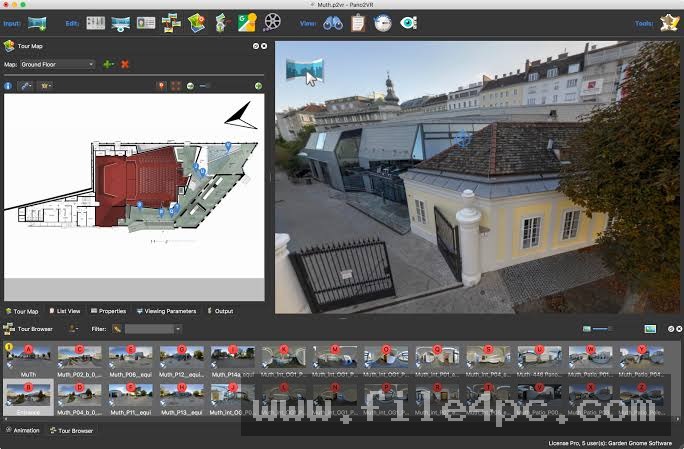The width and height of the screenshot is (684, 449).
Task: Click the License Pro status bar text
Action: 610,443
